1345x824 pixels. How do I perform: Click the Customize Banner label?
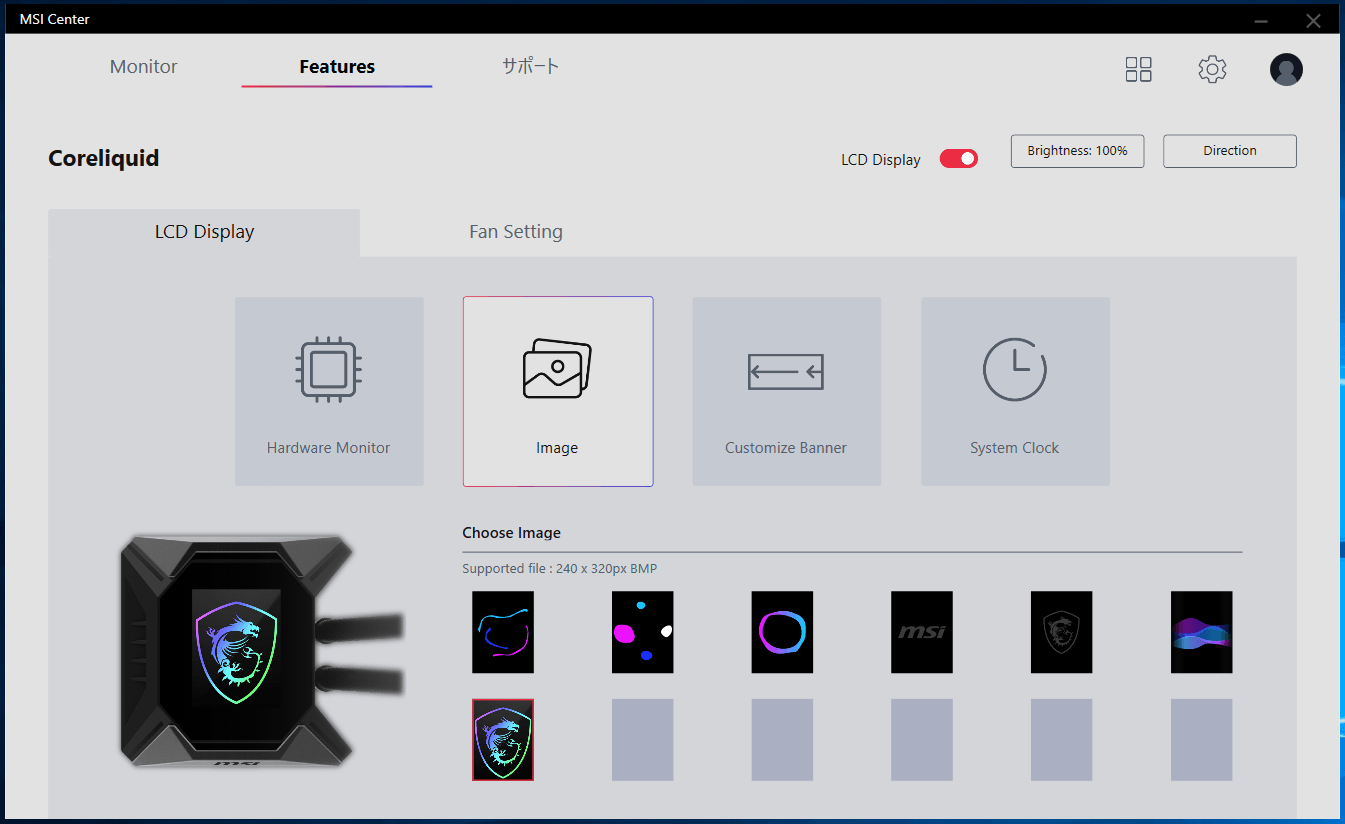[x=786, y=448]
